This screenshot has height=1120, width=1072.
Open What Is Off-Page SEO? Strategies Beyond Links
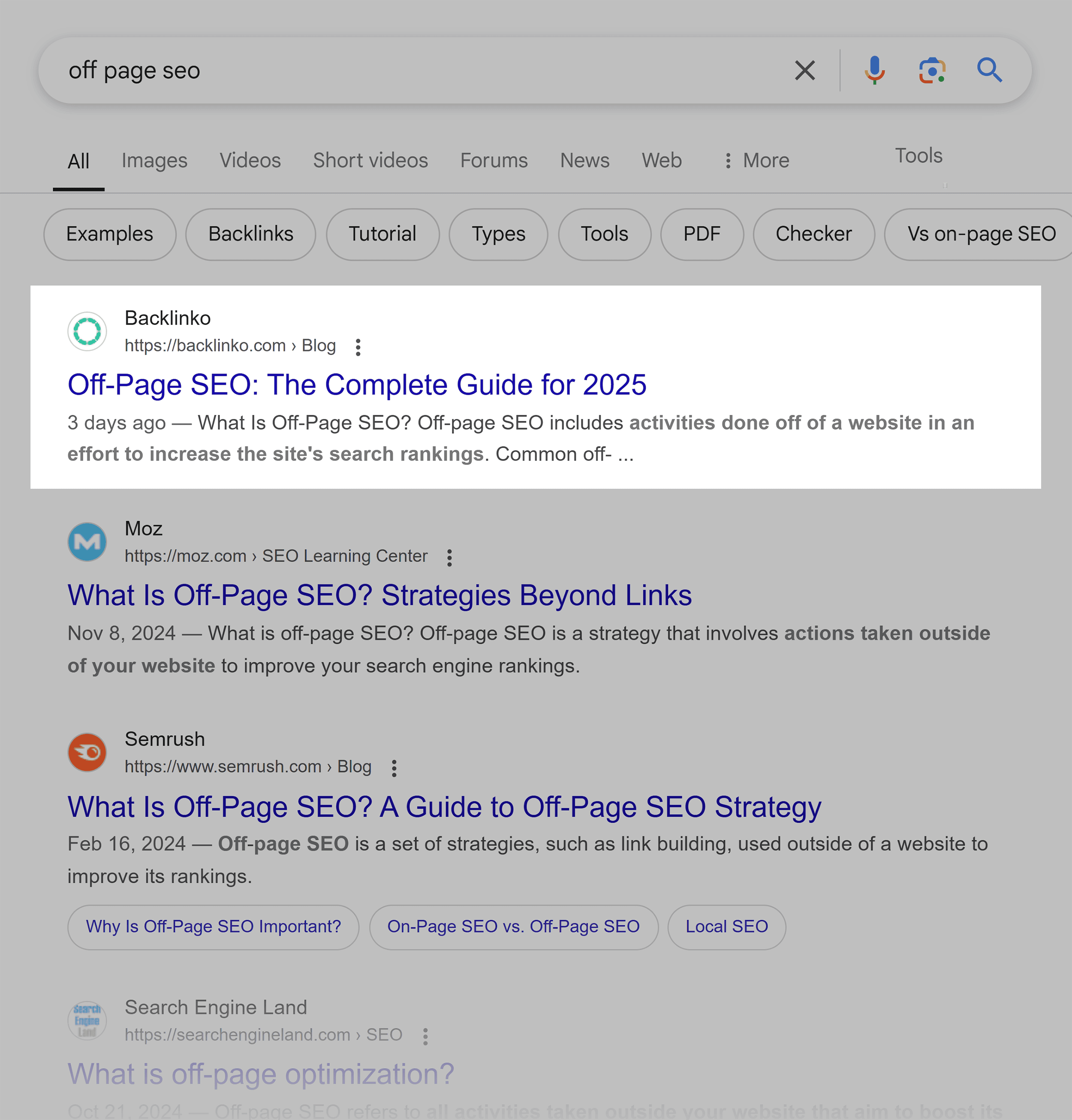[380, 595]
